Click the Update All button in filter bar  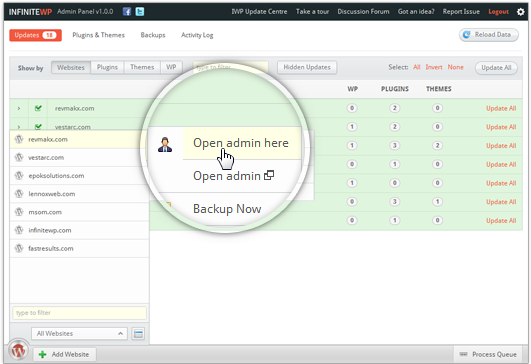coord(496,68)
